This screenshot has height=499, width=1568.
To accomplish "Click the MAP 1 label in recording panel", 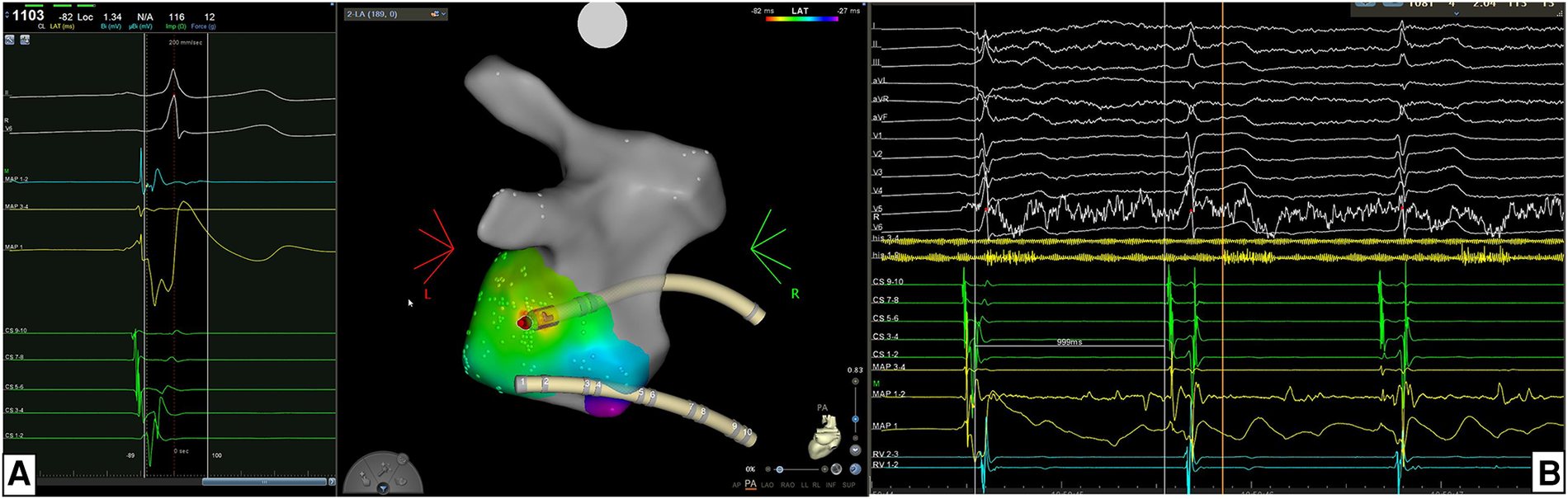I will tap(885, 426).
